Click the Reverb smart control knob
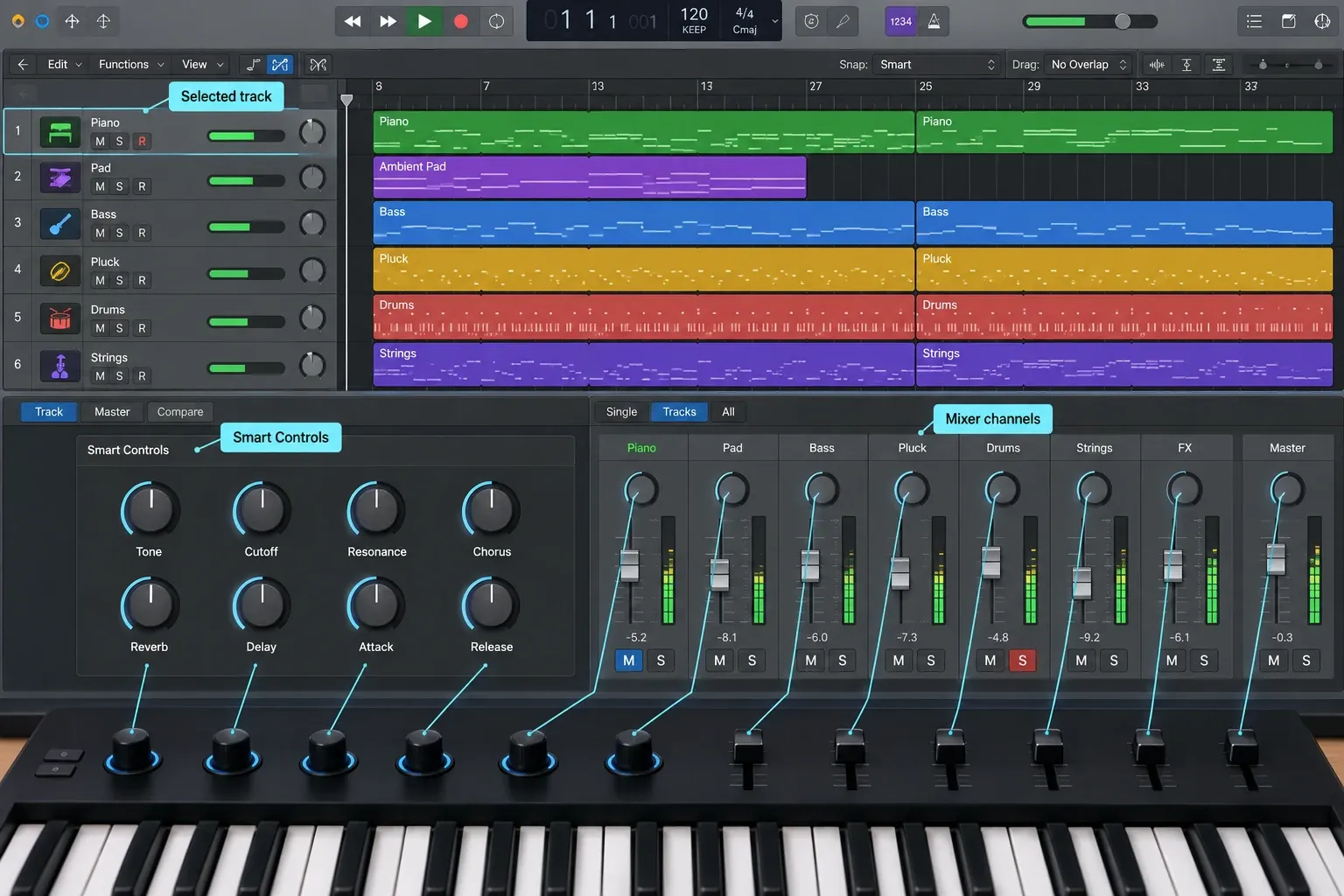 (150, 604)
